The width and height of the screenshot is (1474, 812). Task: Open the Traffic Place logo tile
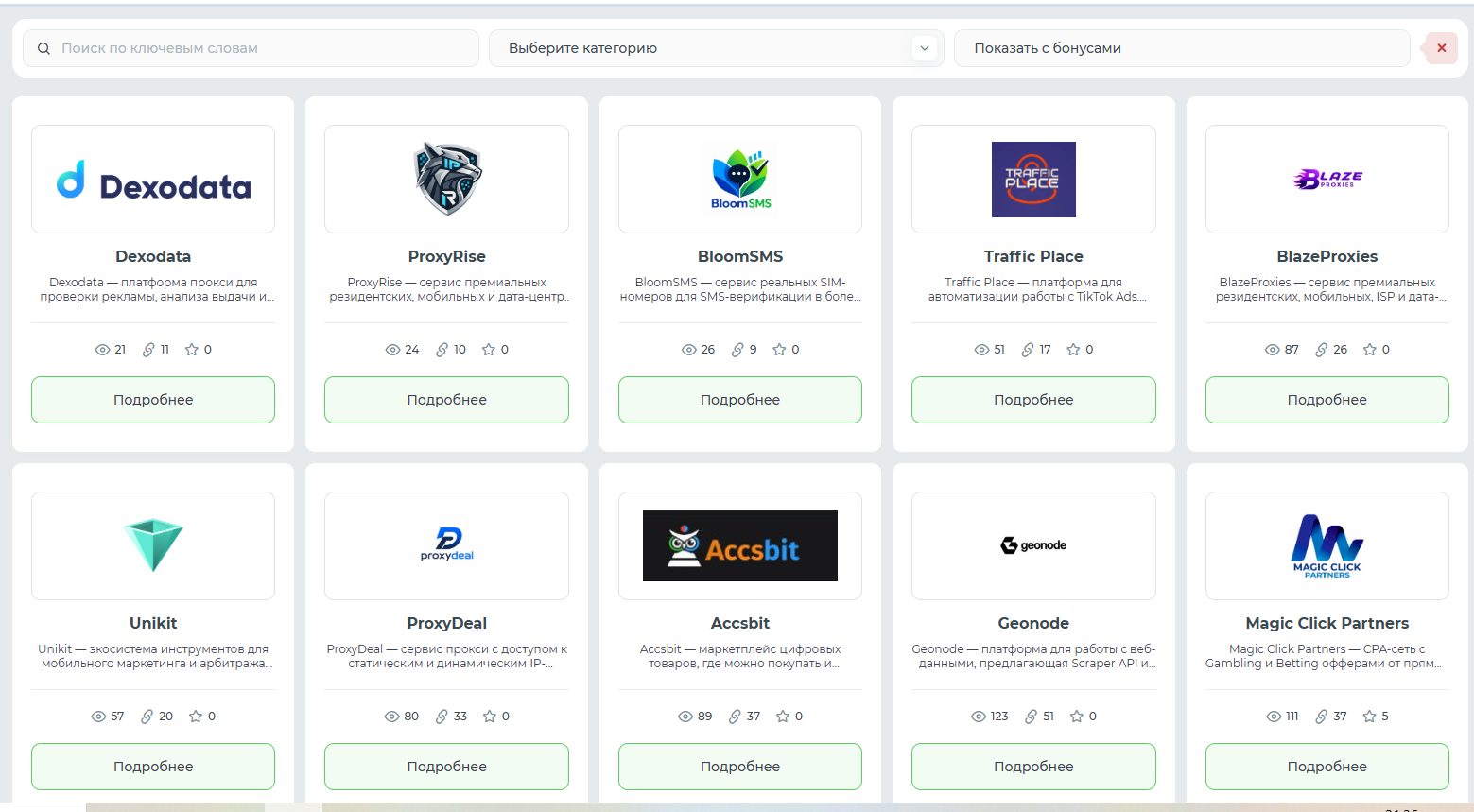pos(1033,180)
